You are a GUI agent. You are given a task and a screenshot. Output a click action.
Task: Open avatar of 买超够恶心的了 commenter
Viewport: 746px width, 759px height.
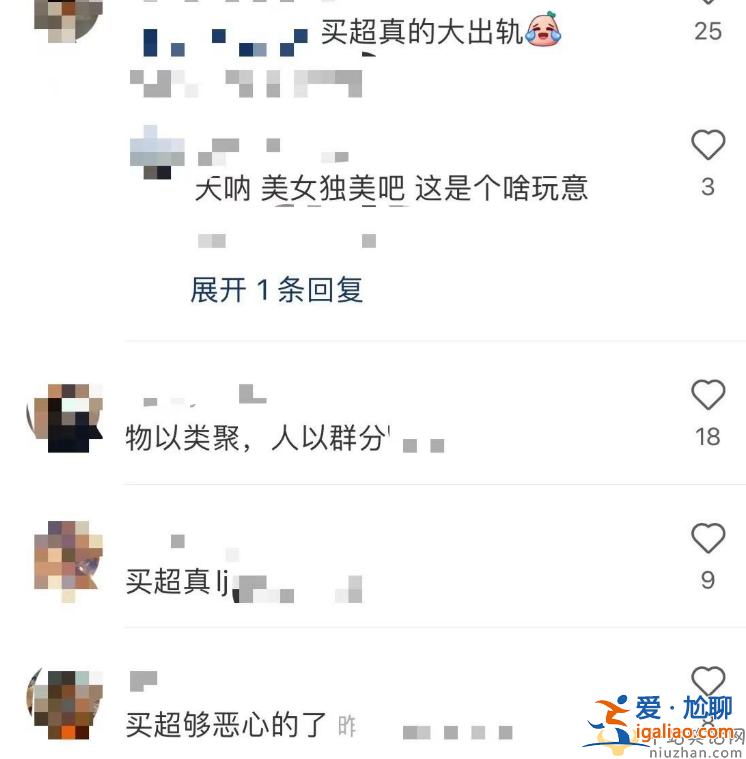coord(65,704)
